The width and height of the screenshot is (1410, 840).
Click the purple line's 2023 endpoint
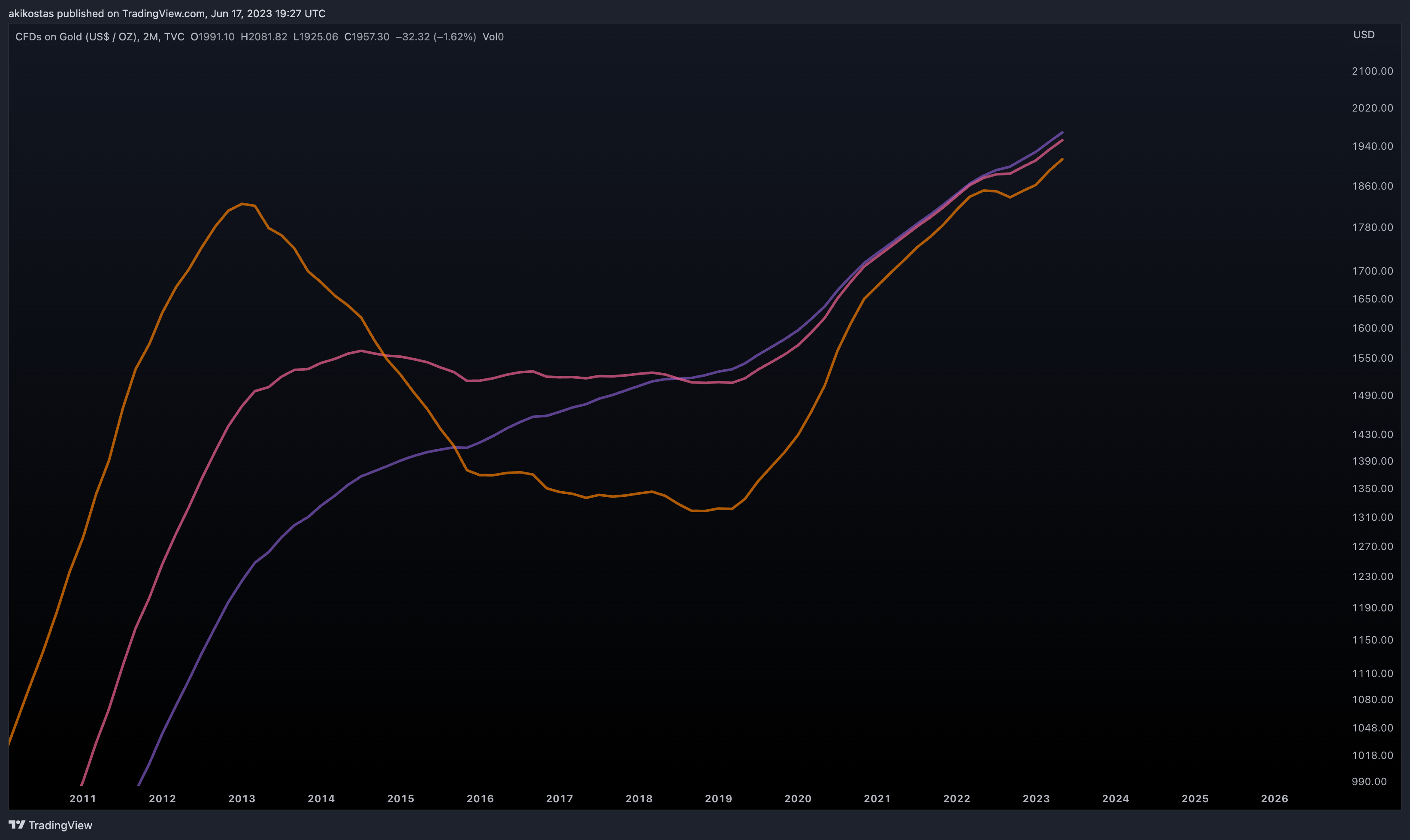1062,132
